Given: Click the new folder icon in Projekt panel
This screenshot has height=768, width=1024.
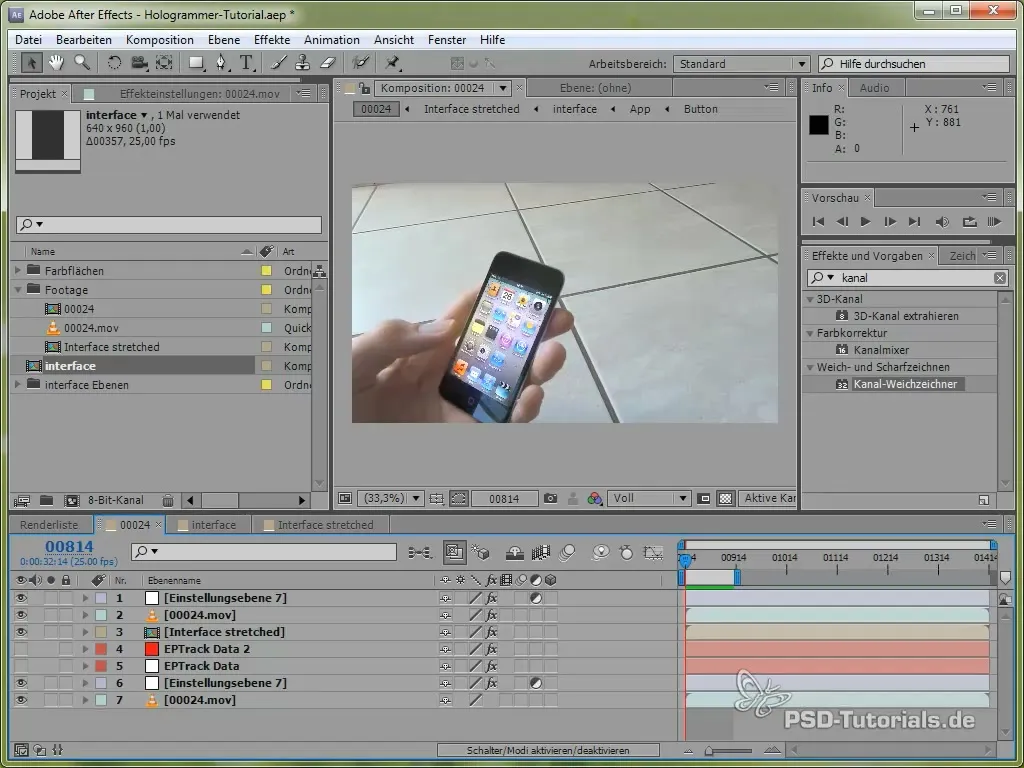Looking at the screenshot, I should point(46,500).
